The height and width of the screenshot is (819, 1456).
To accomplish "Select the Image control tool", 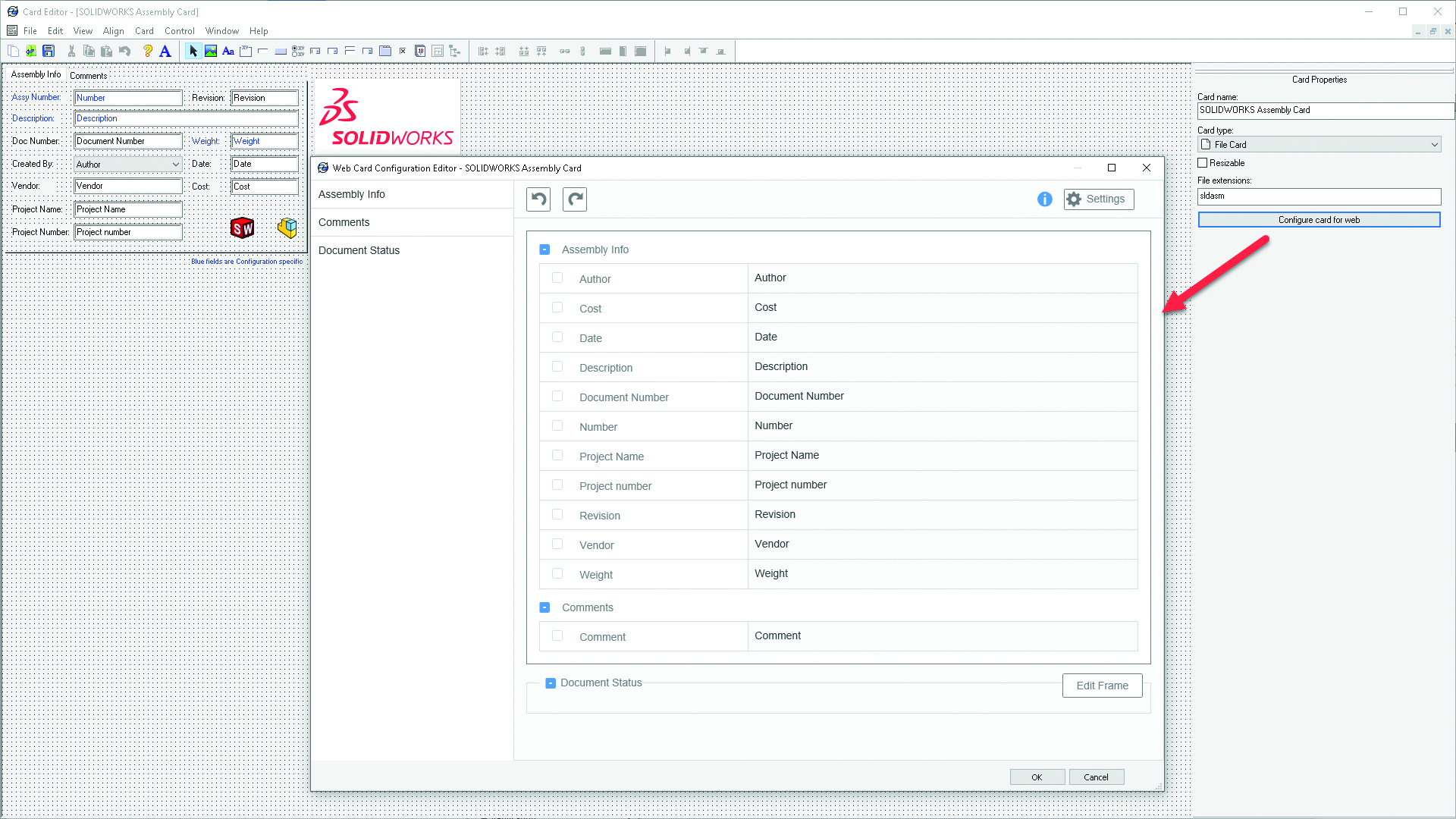I will tap(211, 52).
